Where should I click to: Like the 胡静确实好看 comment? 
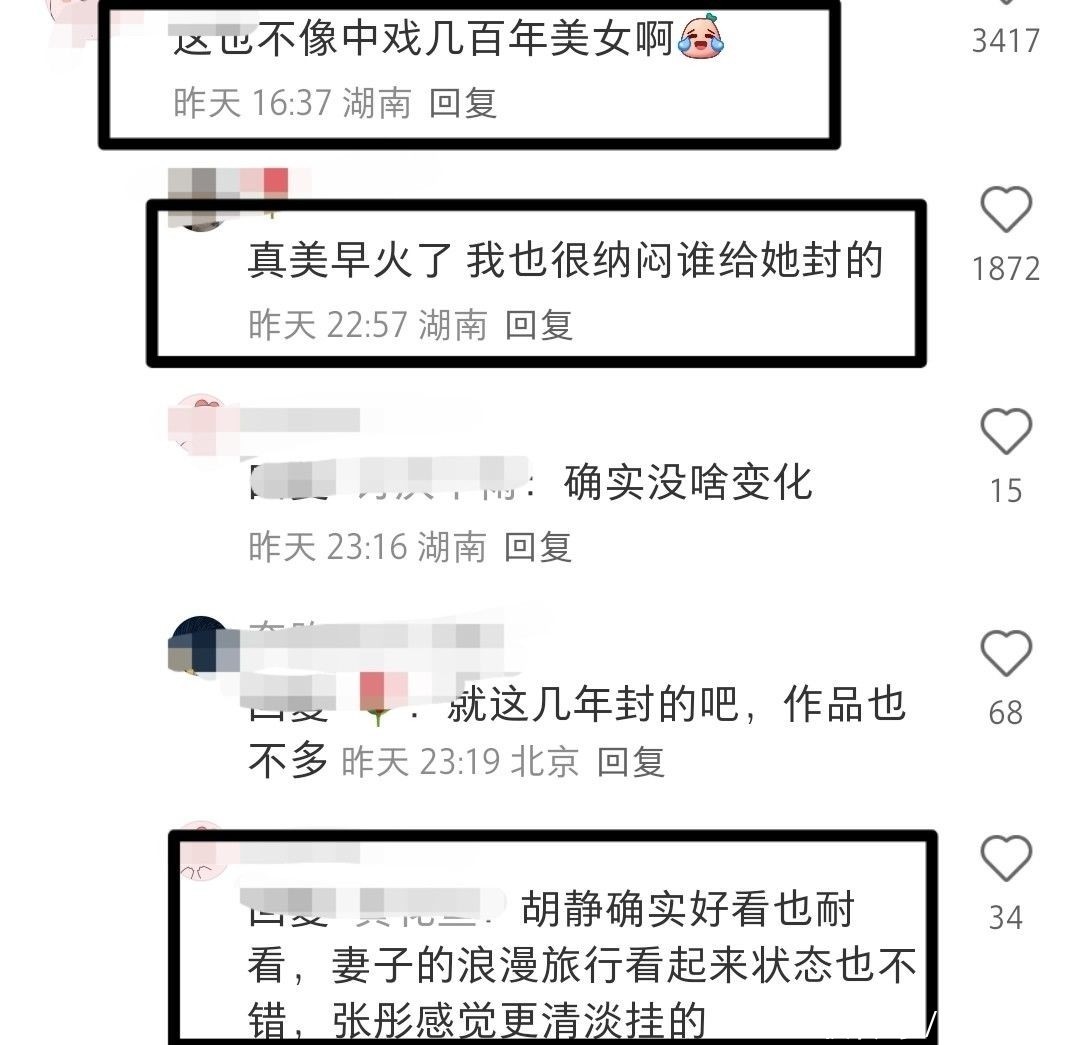click(x=1006, y=858)
